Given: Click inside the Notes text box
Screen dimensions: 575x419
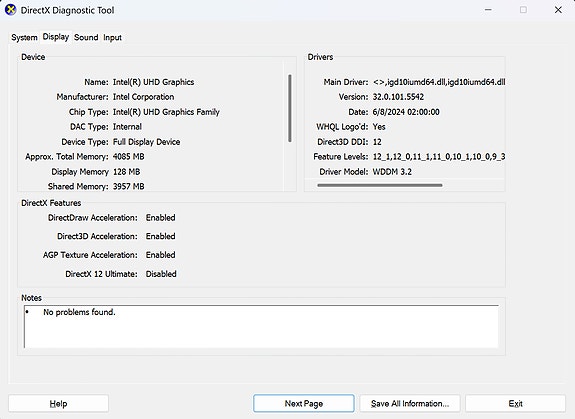Looking at the screenshot, I should coord(261,326).
